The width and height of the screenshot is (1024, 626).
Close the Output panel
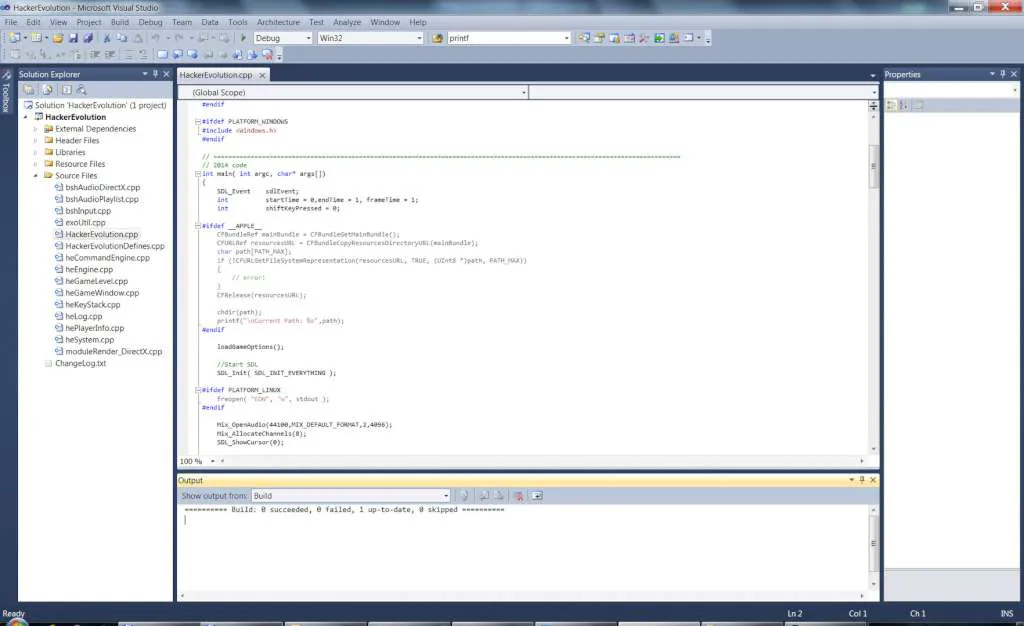click(x=873, y=480)
